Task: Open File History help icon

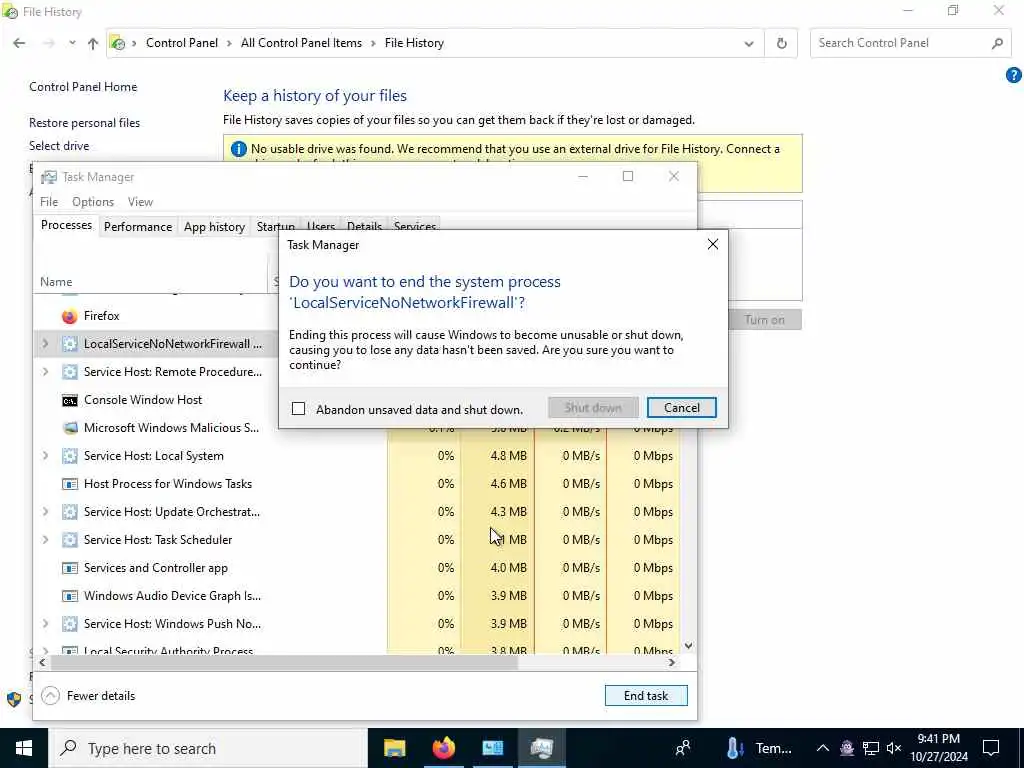Action: (x=1014, y=75)
